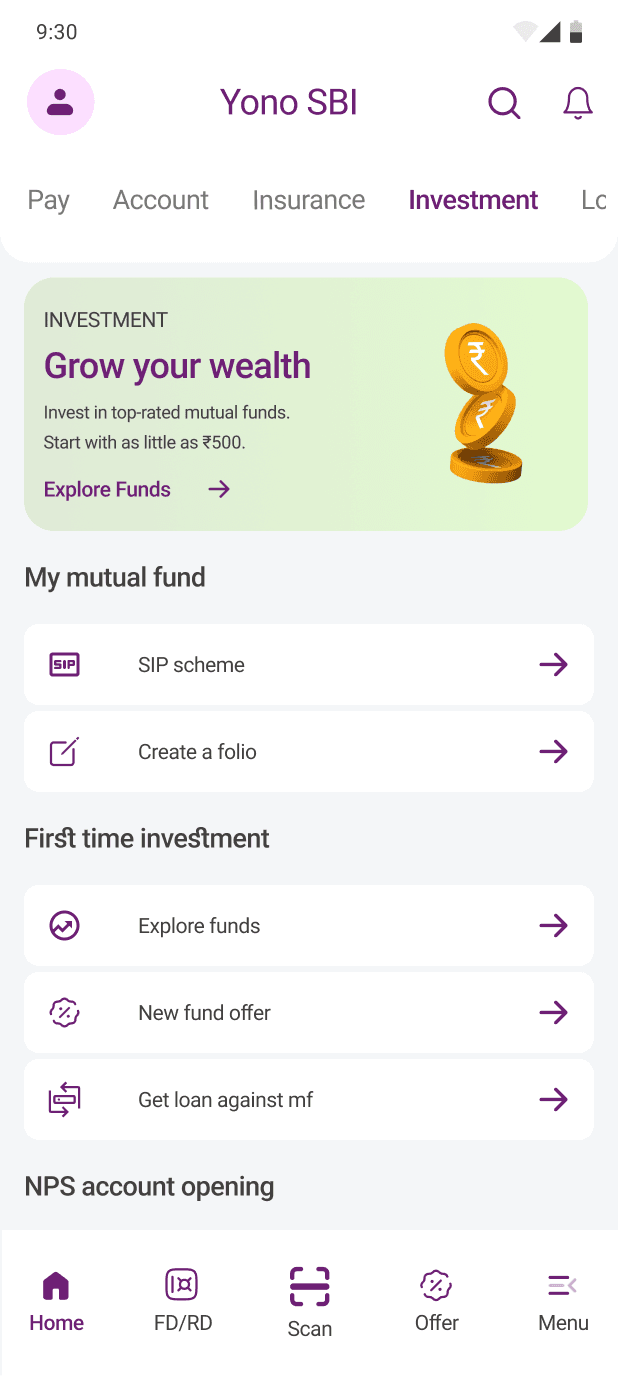Tap the SIP icon beside SIP scheme

coord(64,665)
